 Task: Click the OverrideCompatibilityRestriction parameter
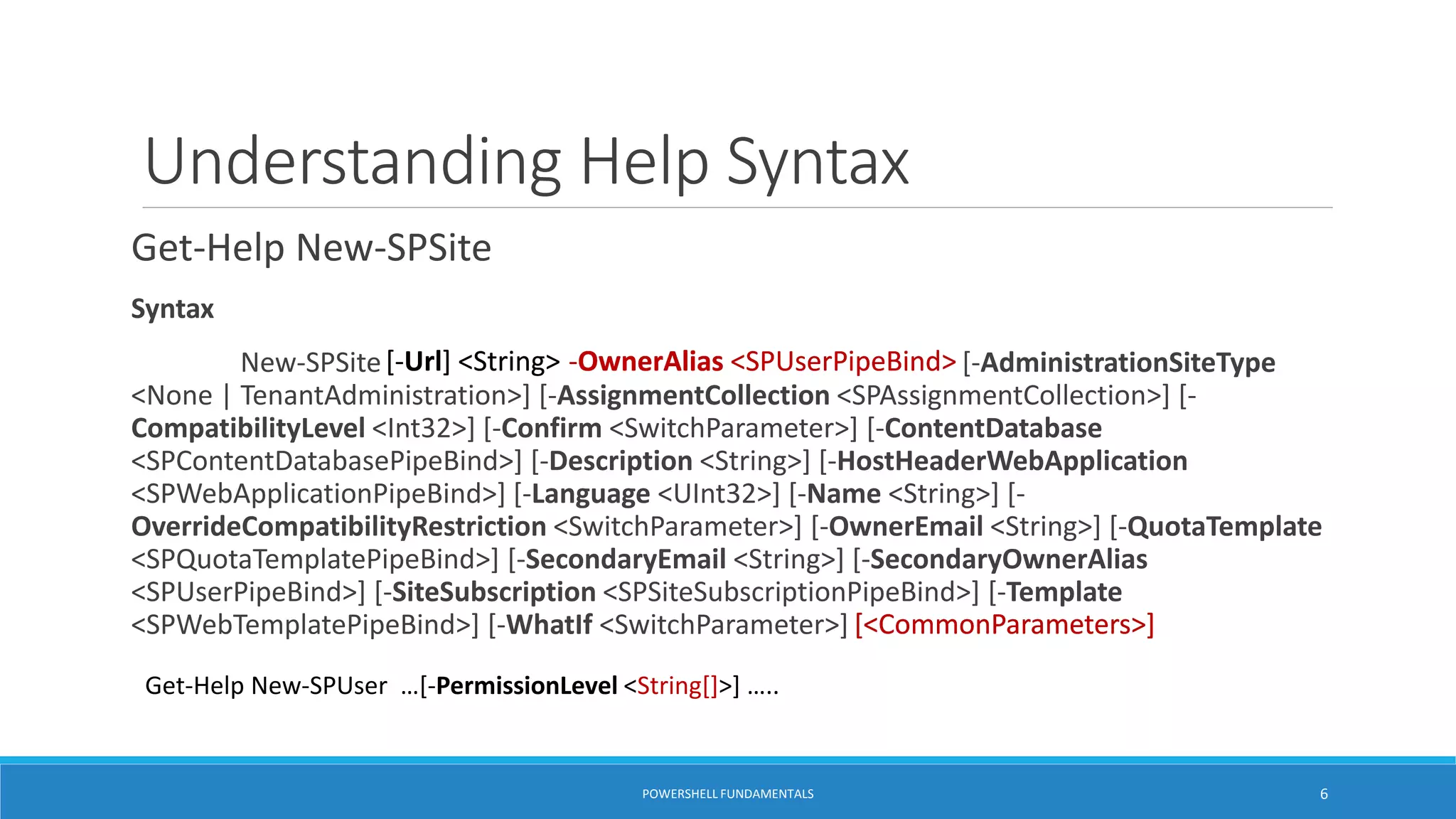coord(339,527)
